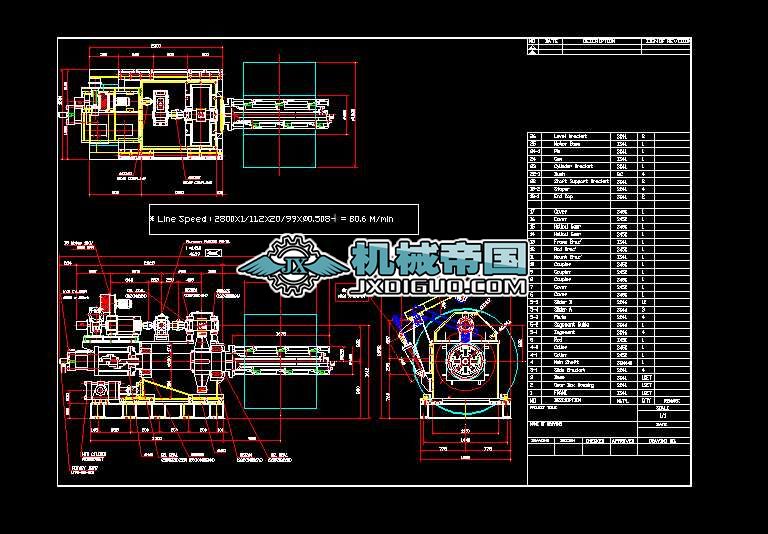Select the "Slider B" row
The width and height of the screenshot is (768, 534).
click(x=609, y=302)
